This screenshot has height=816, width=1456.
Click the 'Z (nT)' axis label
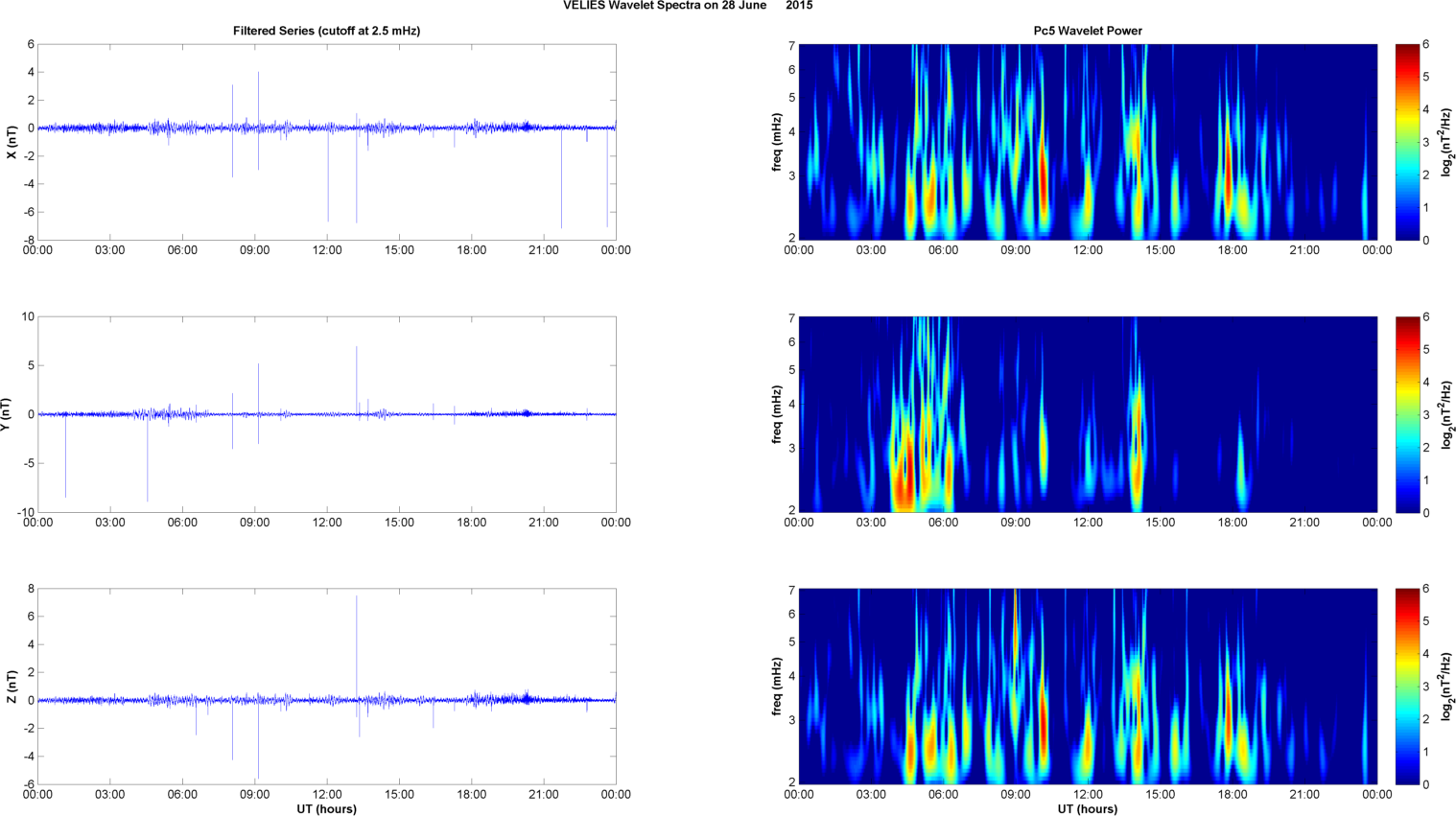click(12, 687)
